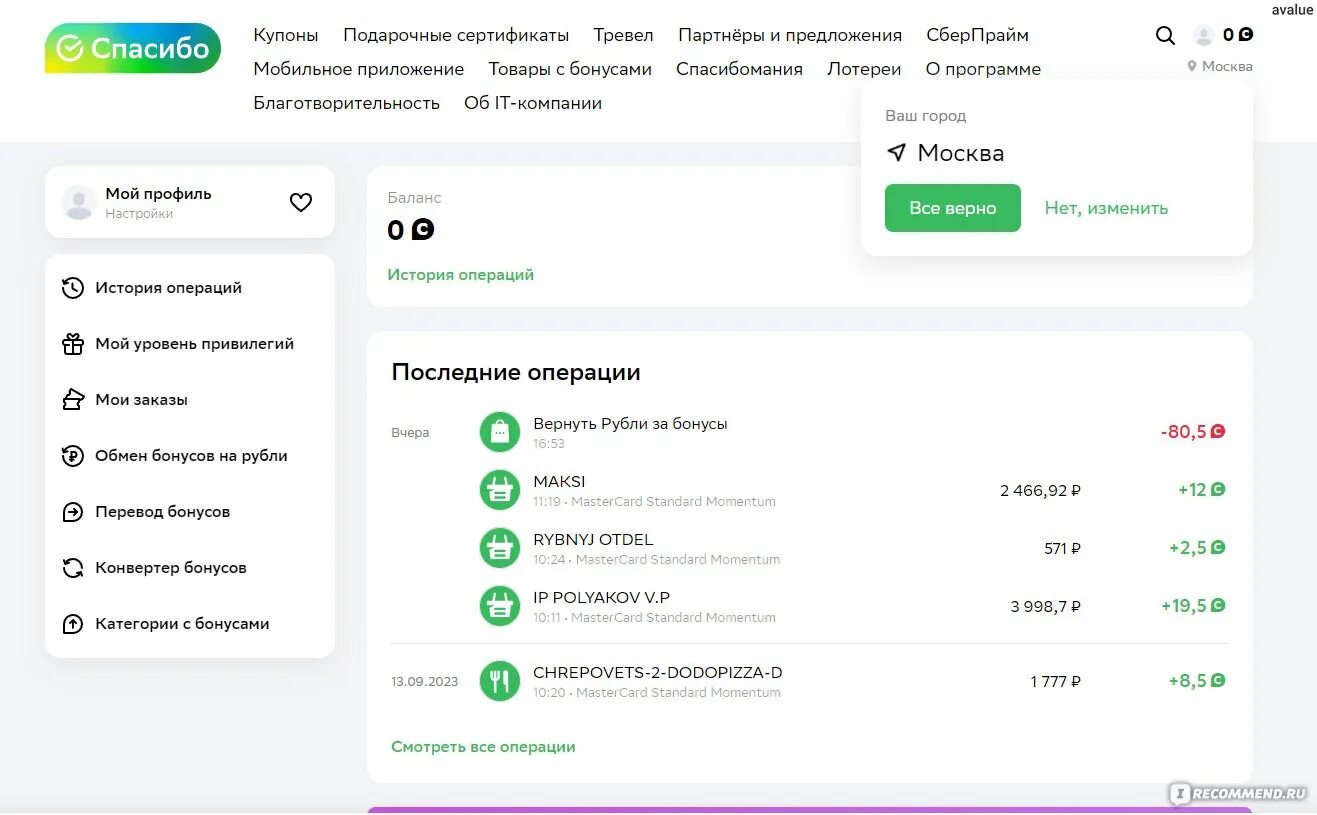Image resolution: width=1317 pixels, height=815 pixels.
Task: Click Смотреть все операции link
Action: coord(483,747)
